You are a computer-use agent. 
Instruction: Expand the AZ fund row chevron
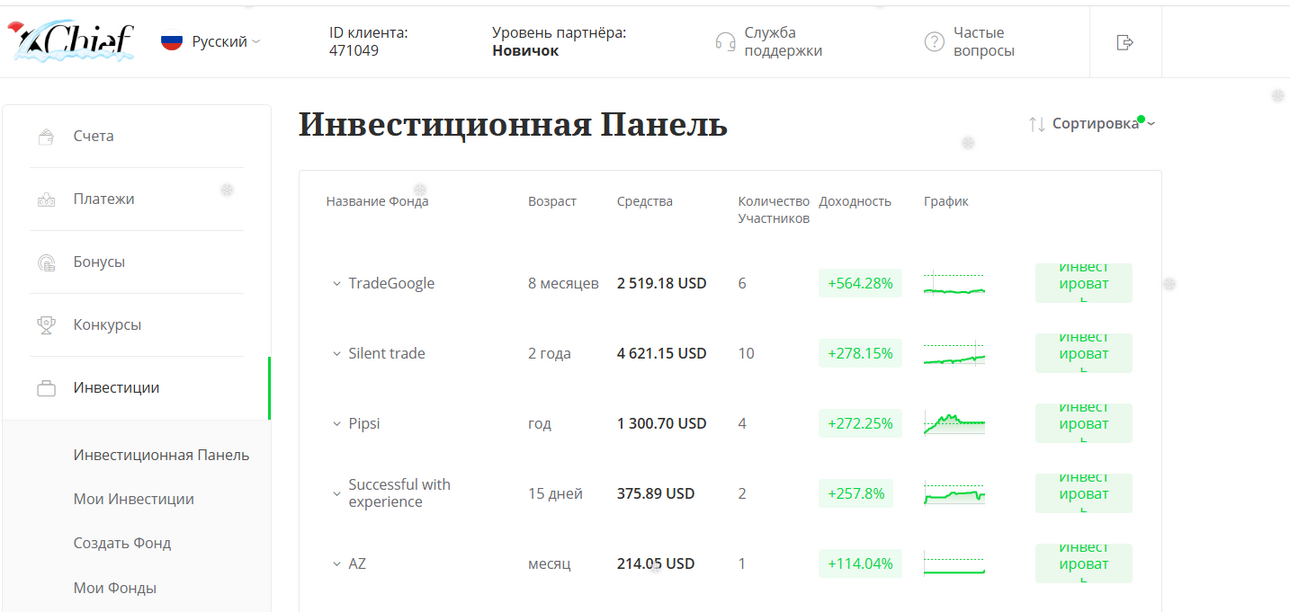pyautogui.click(x=337, y=564)
